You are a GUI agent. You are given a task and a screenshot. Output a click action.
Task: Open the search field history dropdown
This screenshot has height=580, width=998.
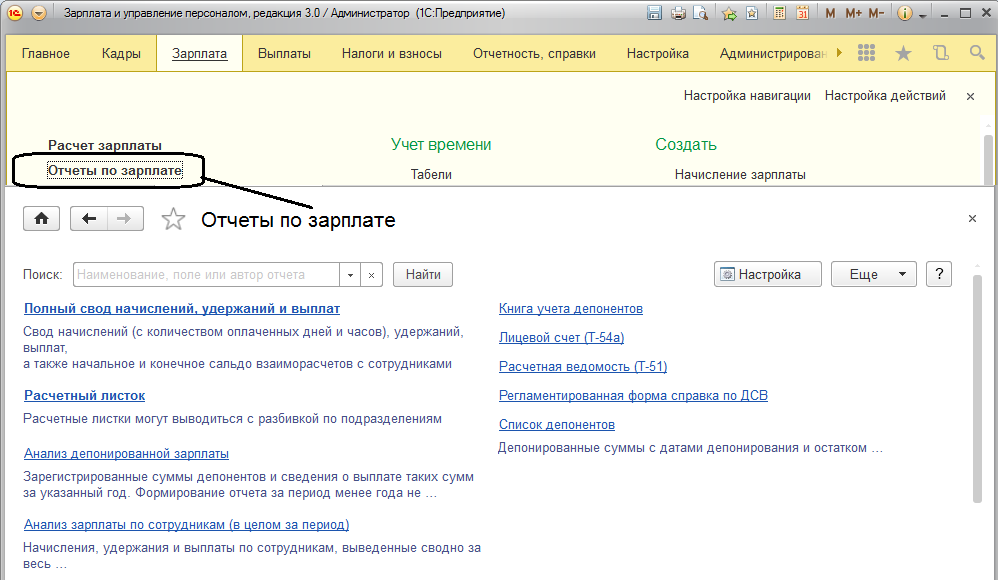point(350,274)
